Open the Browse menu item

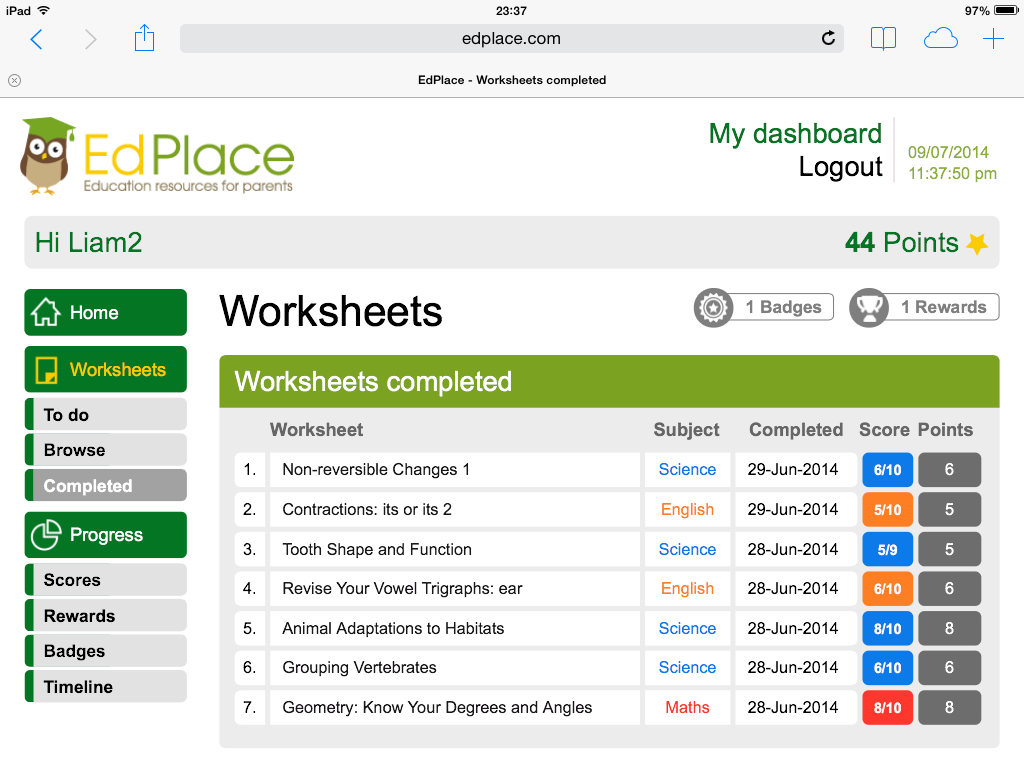point(106,450)
